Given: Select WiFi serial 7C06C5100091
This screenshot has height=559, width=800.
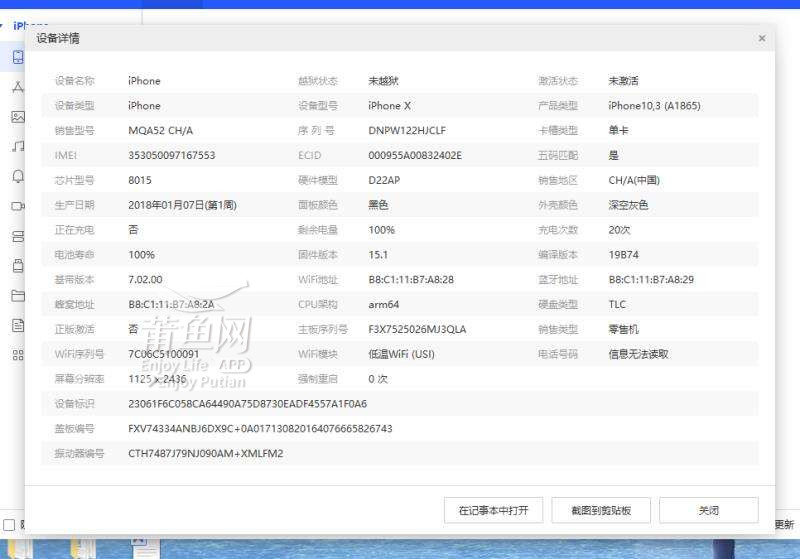Looking at the screenshot, I should click(163, 354).
